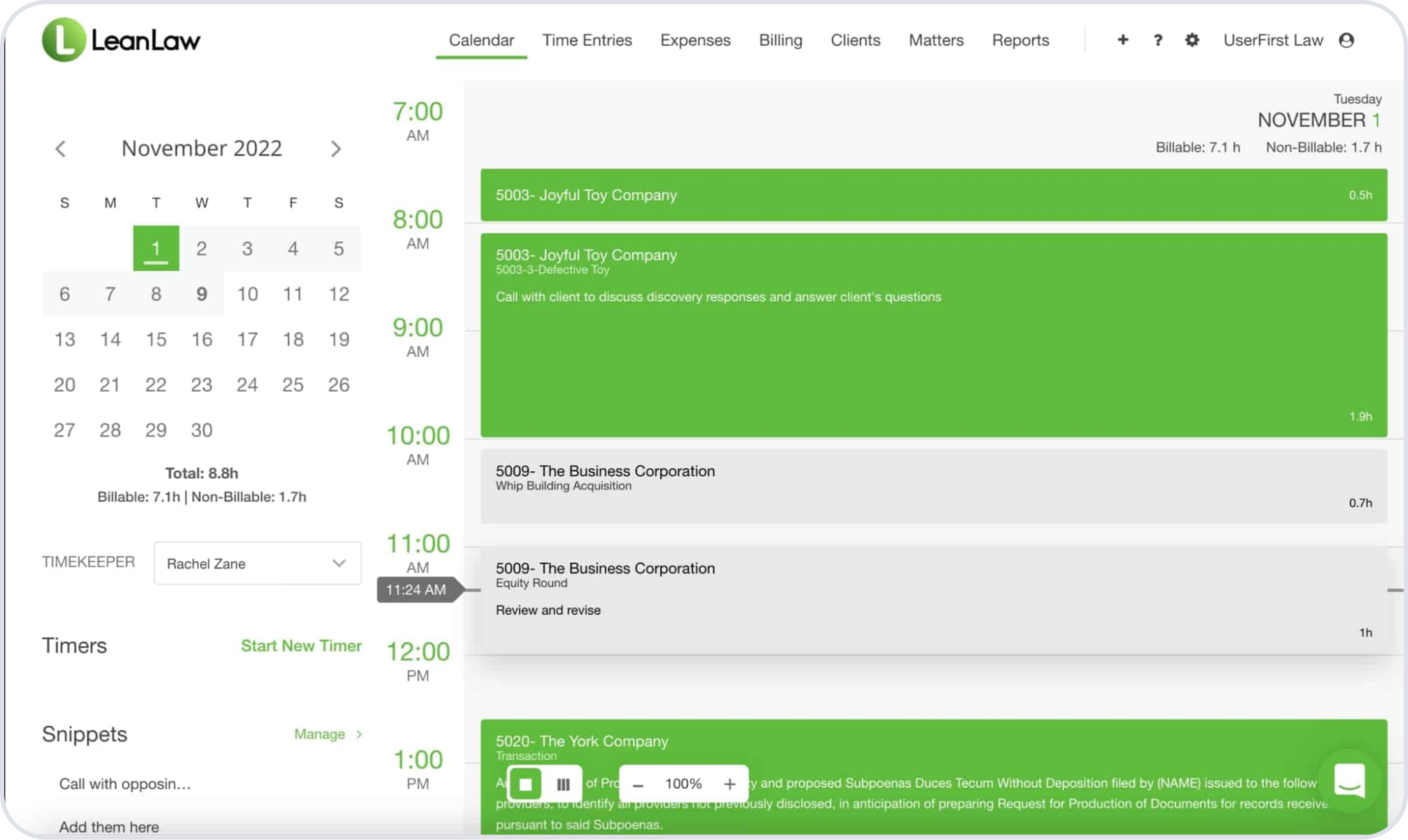This screenshot has width=1408, height=840.
Task: Click the 100% zoom level control
Action: click(683, 783)
